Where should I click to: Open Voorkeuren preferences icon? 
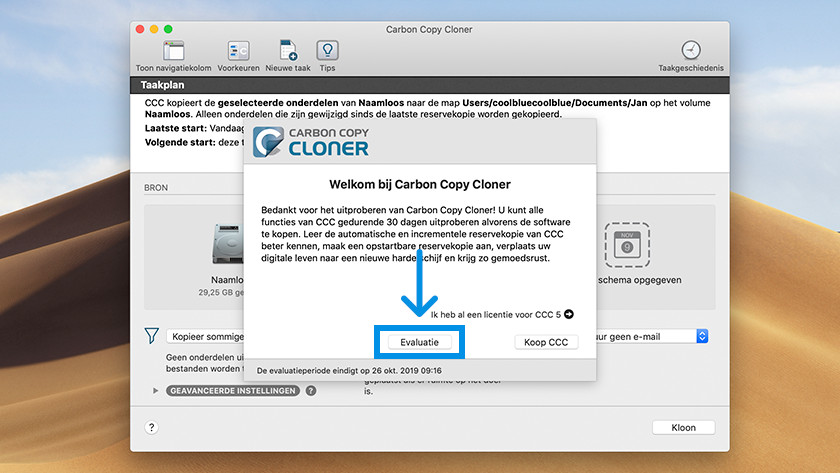pyautogui.click(x=238, y=51)
